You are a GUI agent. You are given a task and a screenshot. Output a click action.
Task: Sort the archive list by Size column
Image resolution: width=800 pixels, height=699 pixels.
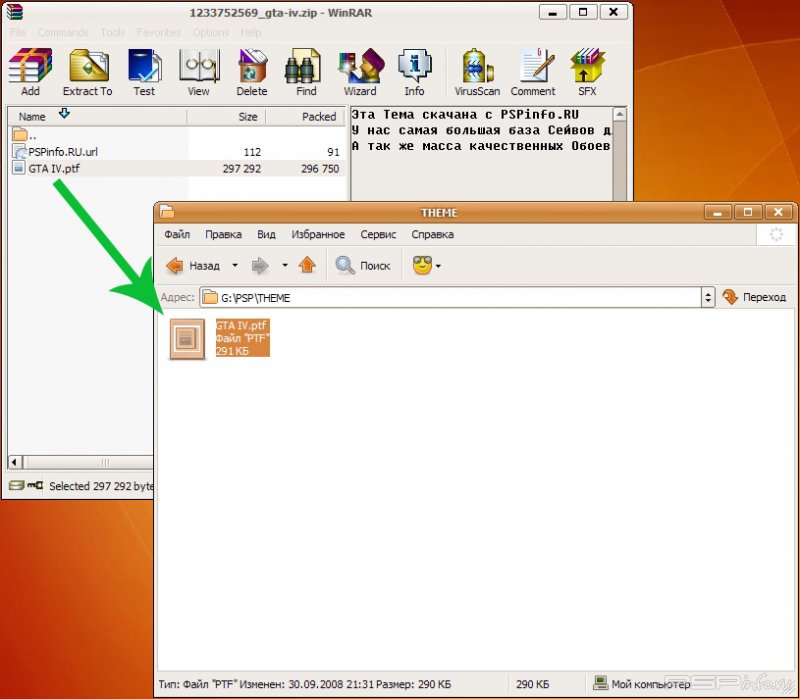point(247,116)
